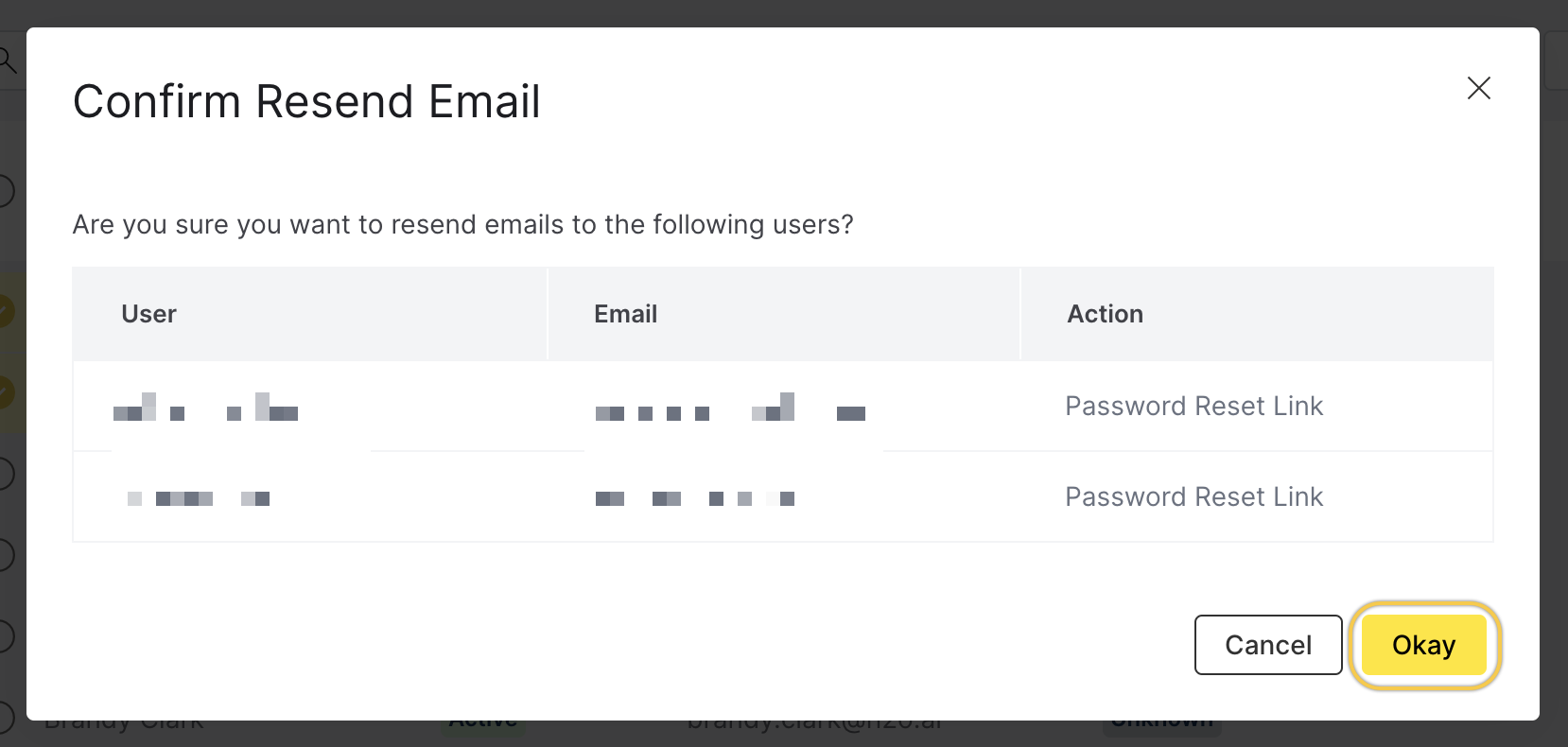The height and width of the screenshot is (747, 1568).
Task: Confirm resend with the Okay button
Action: coord(1423,645)
